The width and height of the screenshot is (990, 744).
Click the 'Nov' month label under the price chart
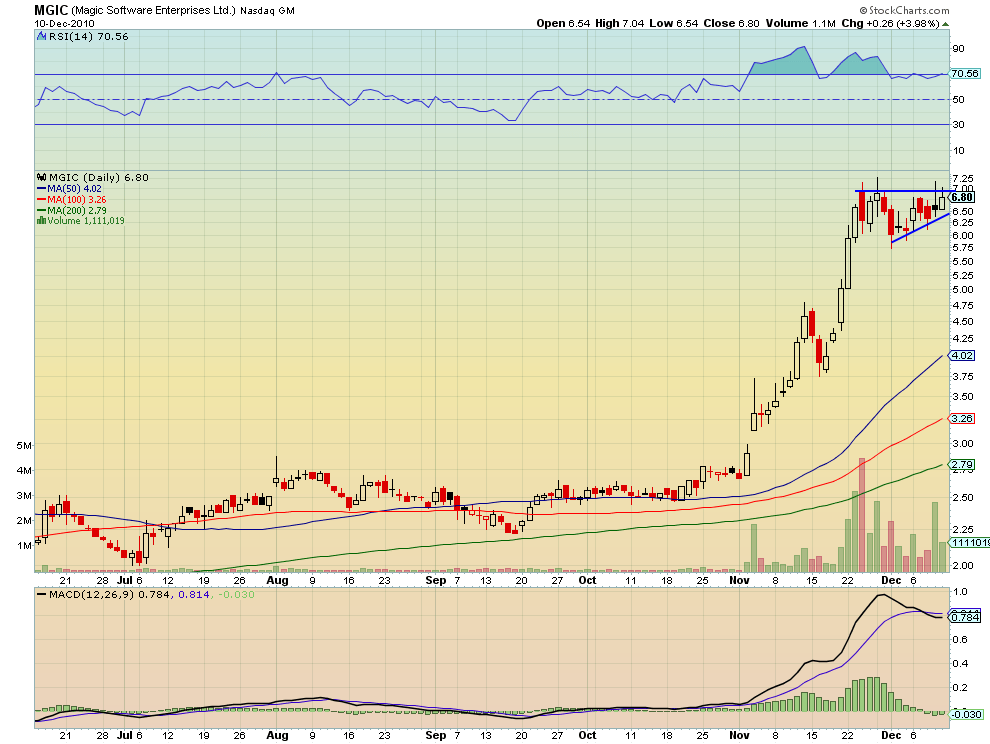coord(739,580)
